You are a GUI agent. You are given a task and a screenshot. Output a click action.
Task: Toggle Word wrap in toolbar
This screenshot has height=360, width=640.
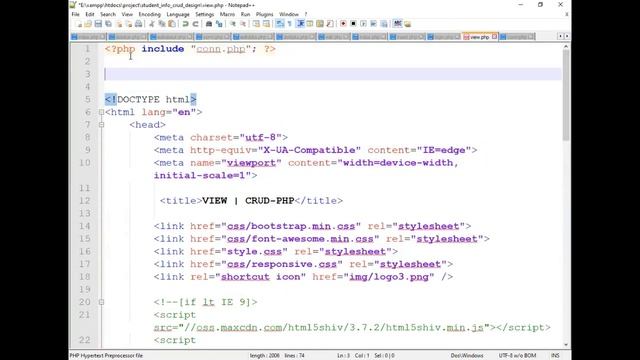pyautogui.click(x=279, y=24)
